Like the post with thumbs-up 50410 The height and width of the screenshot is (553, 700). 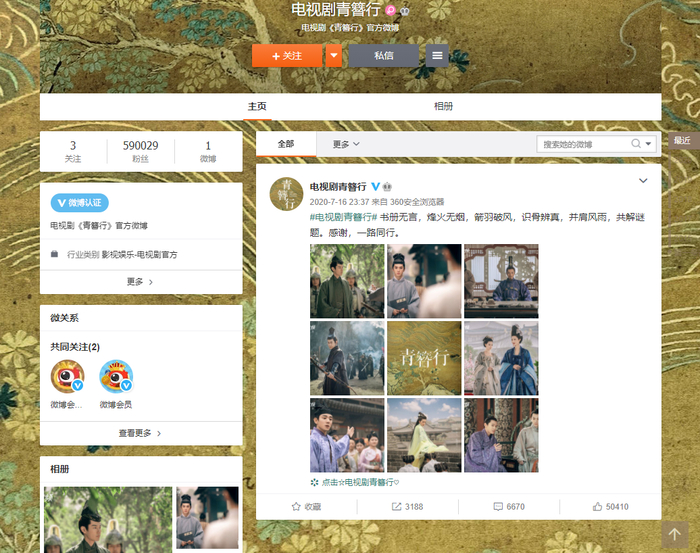597,507
